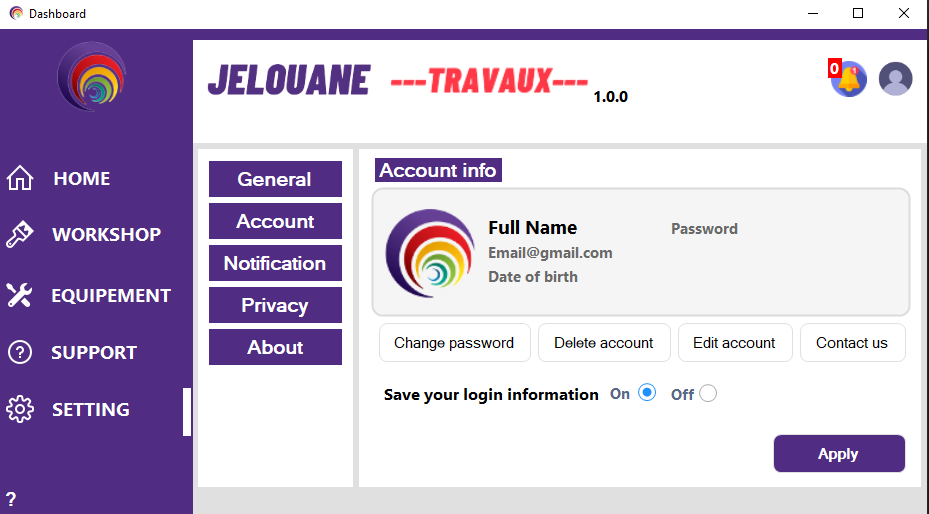The width and height of the screenshot is (929, 514).
Task: Click the Delete account button
Action: coord(604,342)
